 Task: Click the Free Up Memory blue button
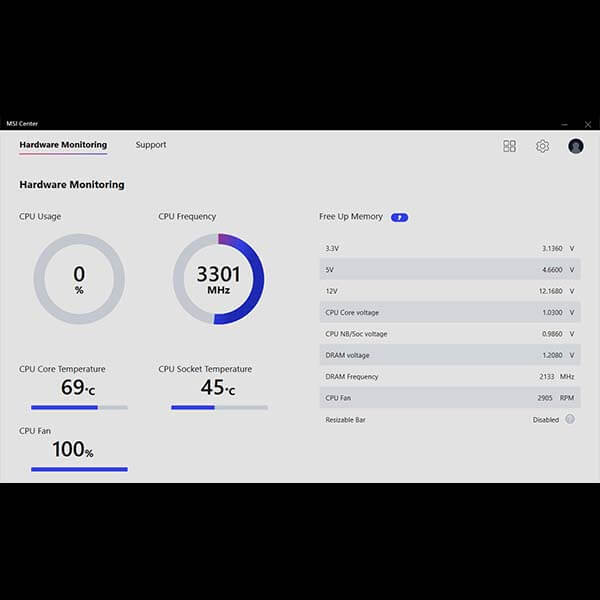click(x=399, y=217)
